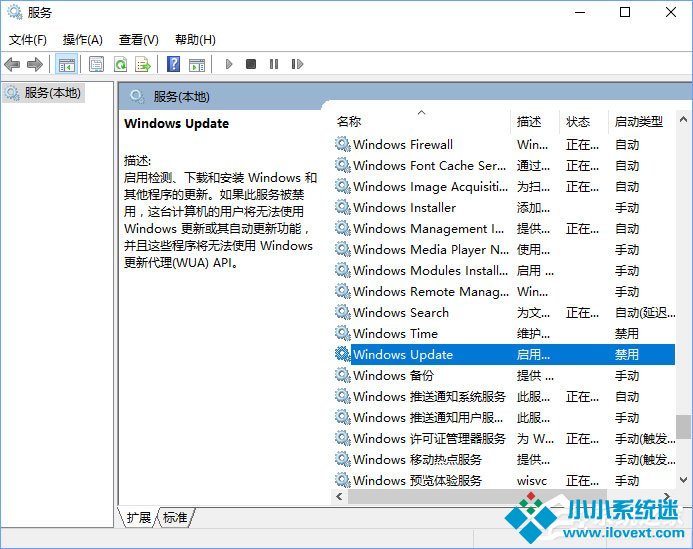Open the 操作(A) menu
This screenshot has height=549, width=693.
[83, 40]
